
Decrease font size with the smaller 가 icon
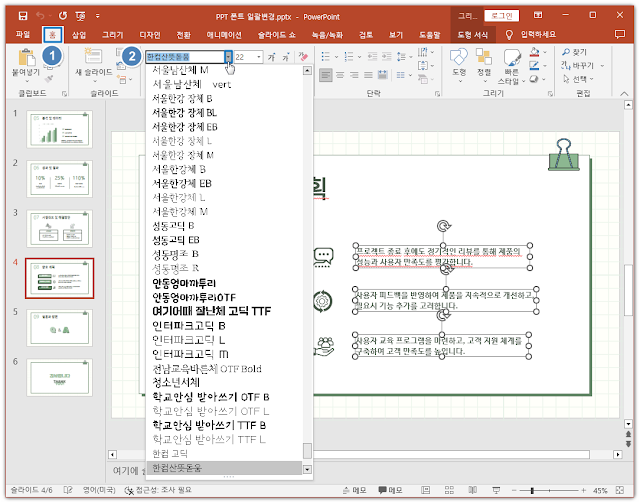coord(286,57)
